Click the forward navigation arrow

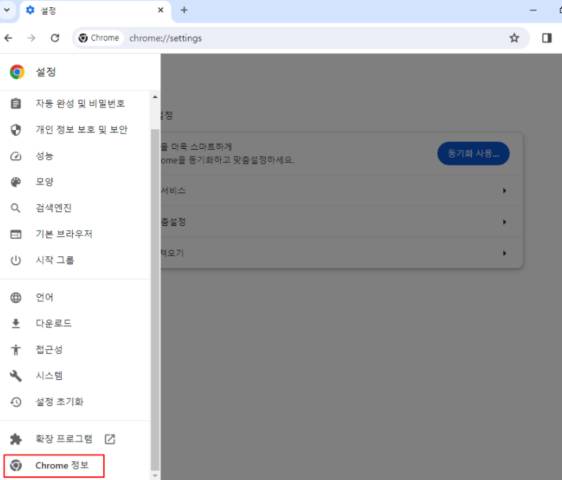[x=32, y=38]
